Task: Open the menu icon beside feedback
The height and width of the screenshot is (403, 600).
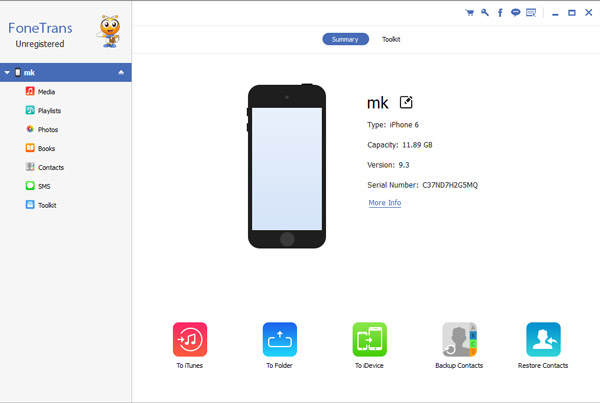Action: [531, 13]
